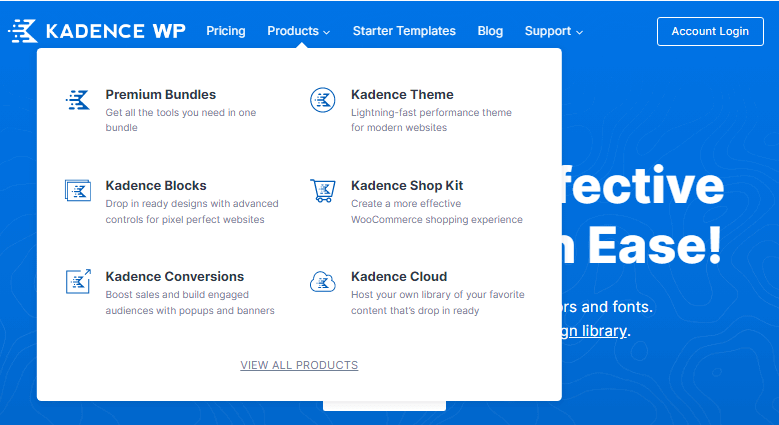
Task: Click the Kadence Blocks icon
Action: pos(77,190)
